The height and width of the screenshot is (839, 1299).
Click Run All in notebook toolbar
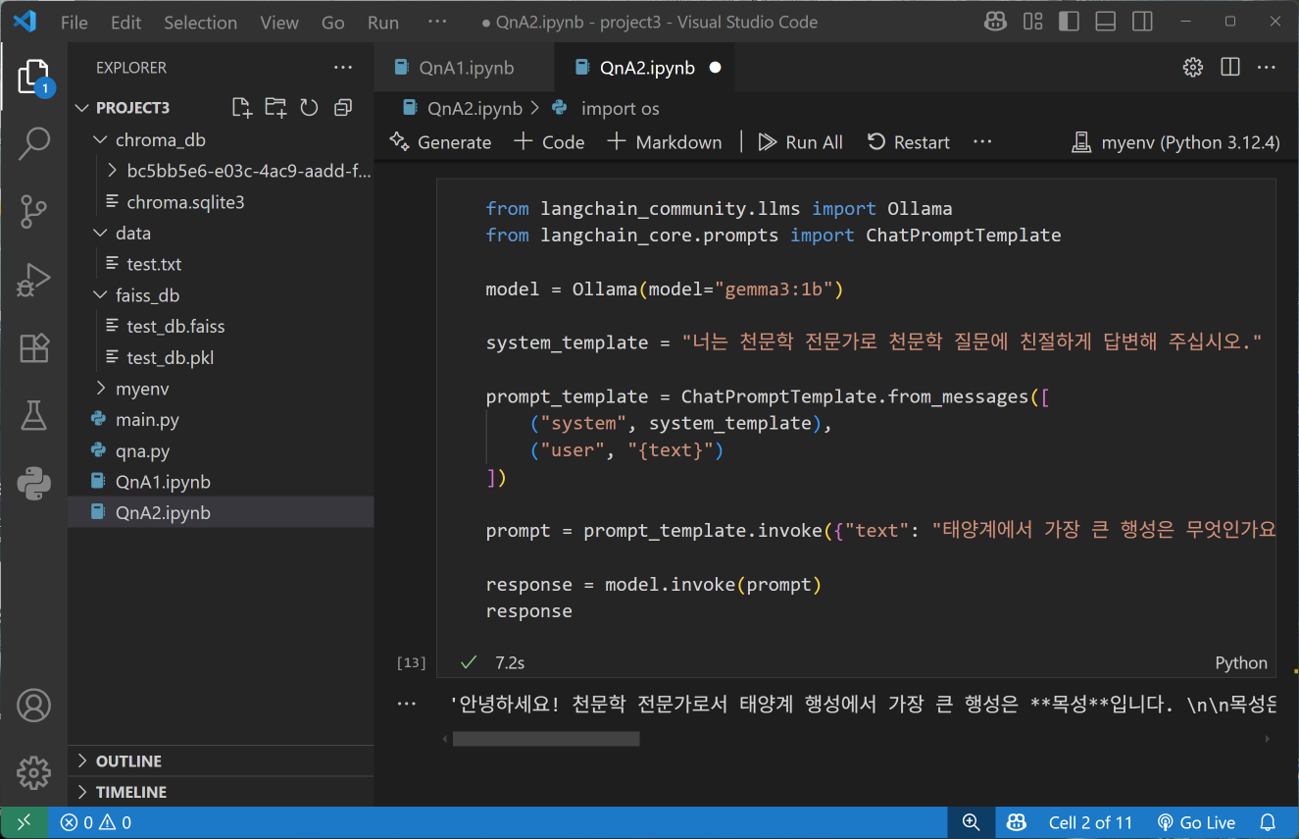[800, 142]
